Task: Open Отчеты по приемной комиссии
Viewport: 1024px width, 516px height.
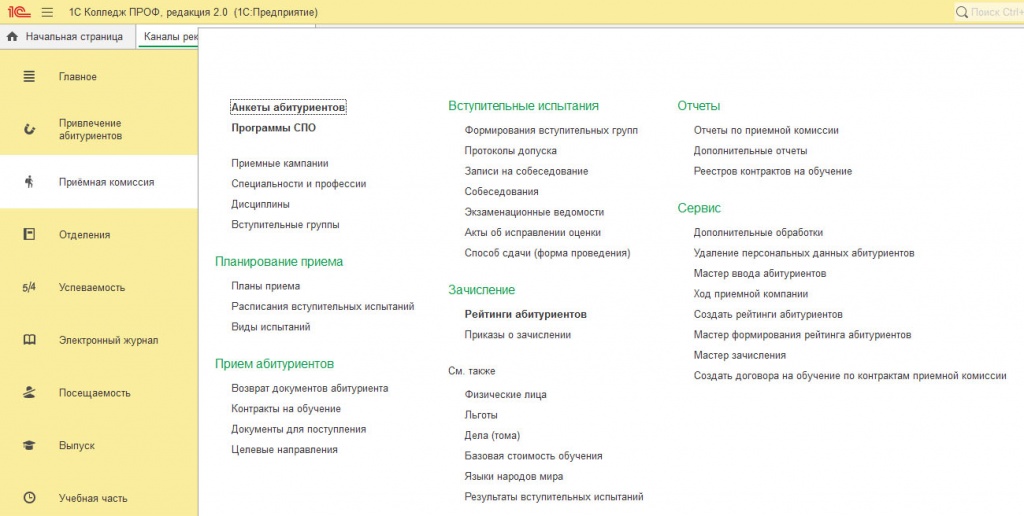Action: coord(765,131)
